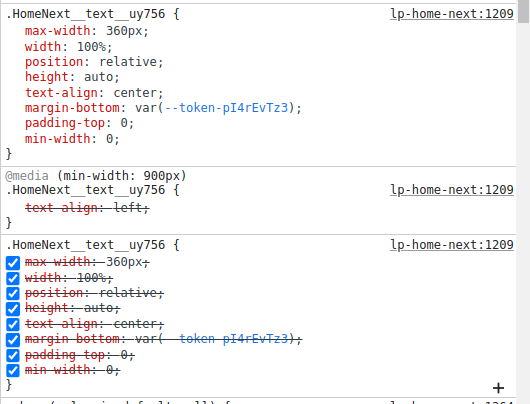
Task: Uncheck the height auto property checkbox
Action: pos(13,309)
